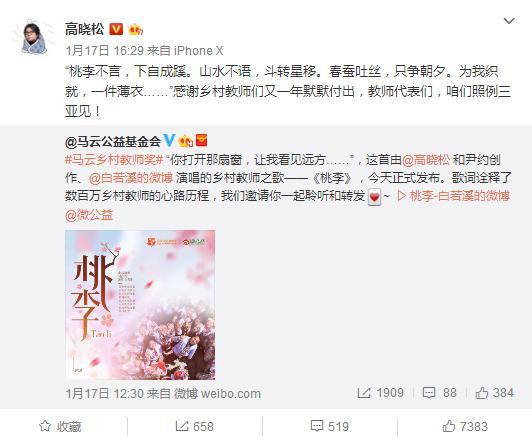This screenshot has width=532, height=442.
Task: Play 桃李-白若溪的微博 song link
Action: [x=453, y=196]
